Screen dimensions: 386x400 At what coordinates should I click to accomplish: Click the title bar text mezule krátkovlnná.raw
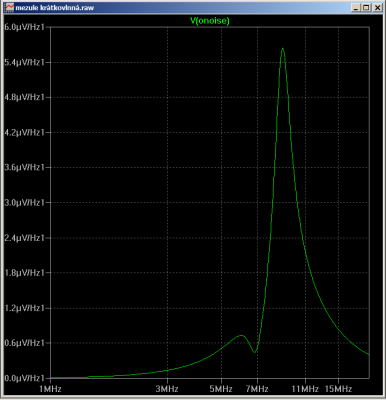55,7
